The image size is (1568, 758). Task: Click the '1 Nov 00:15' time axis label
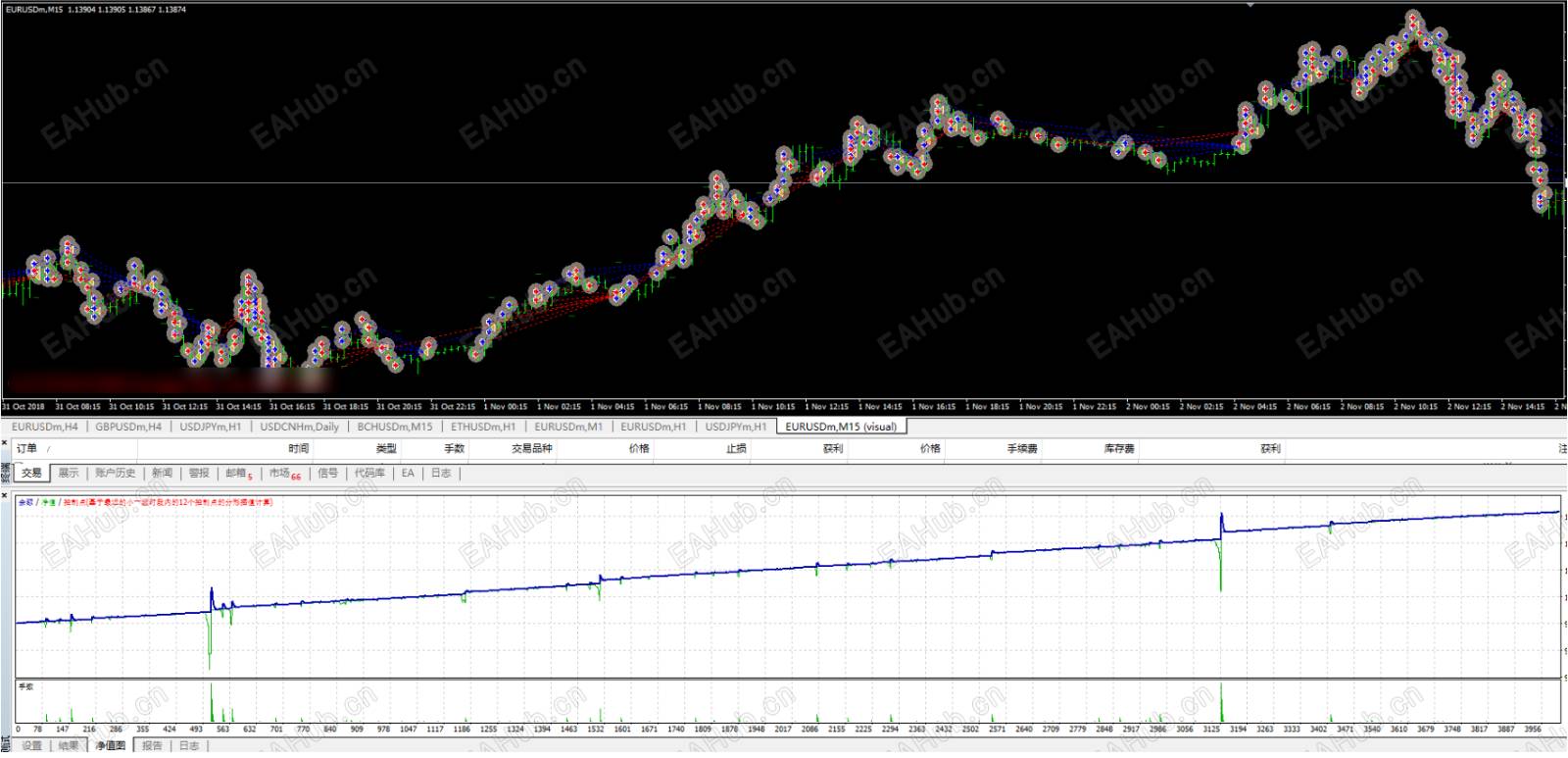506,406
